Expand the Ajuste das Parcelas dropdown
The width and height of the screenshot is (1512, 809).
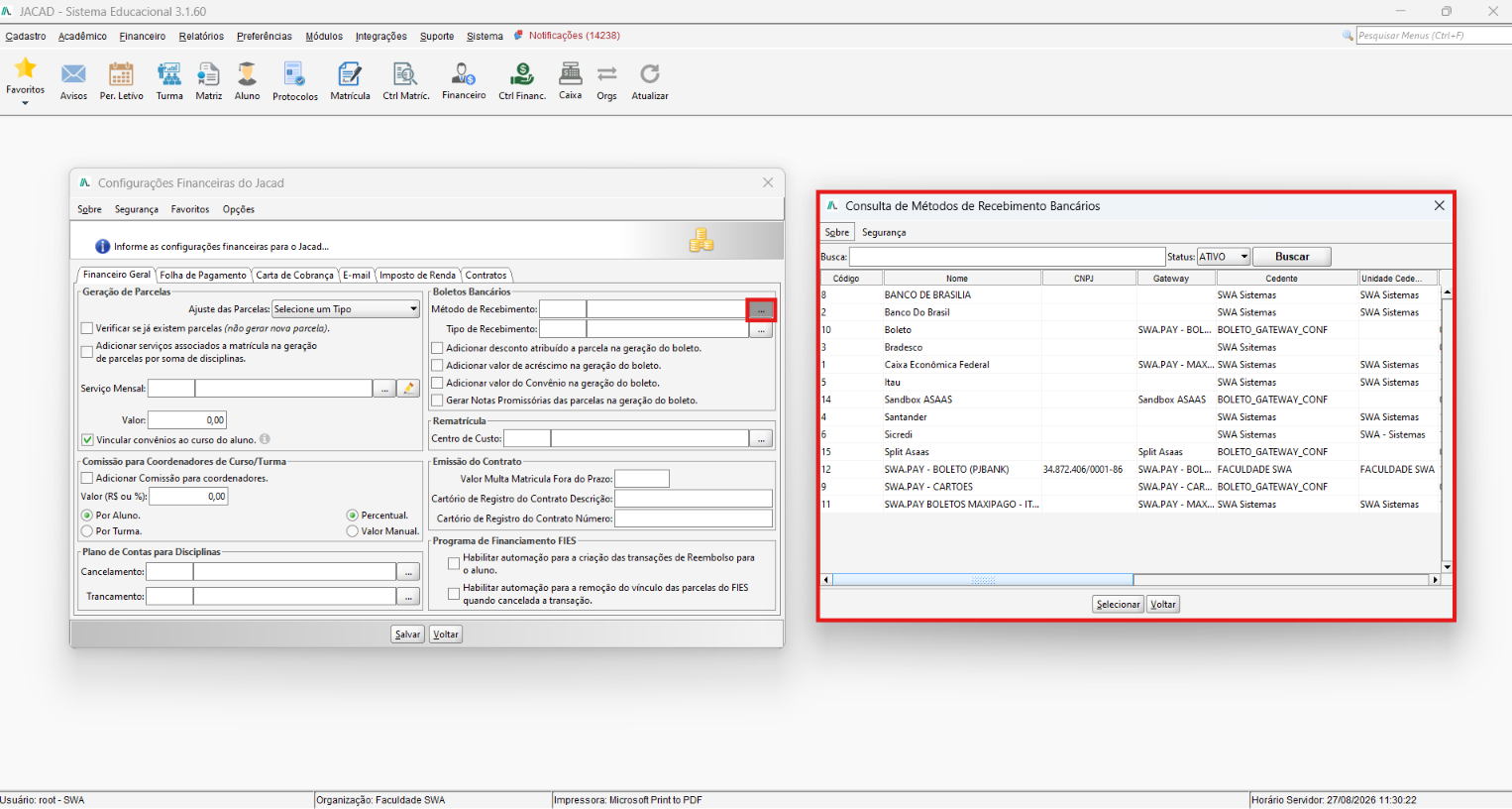tap(413, 309)
